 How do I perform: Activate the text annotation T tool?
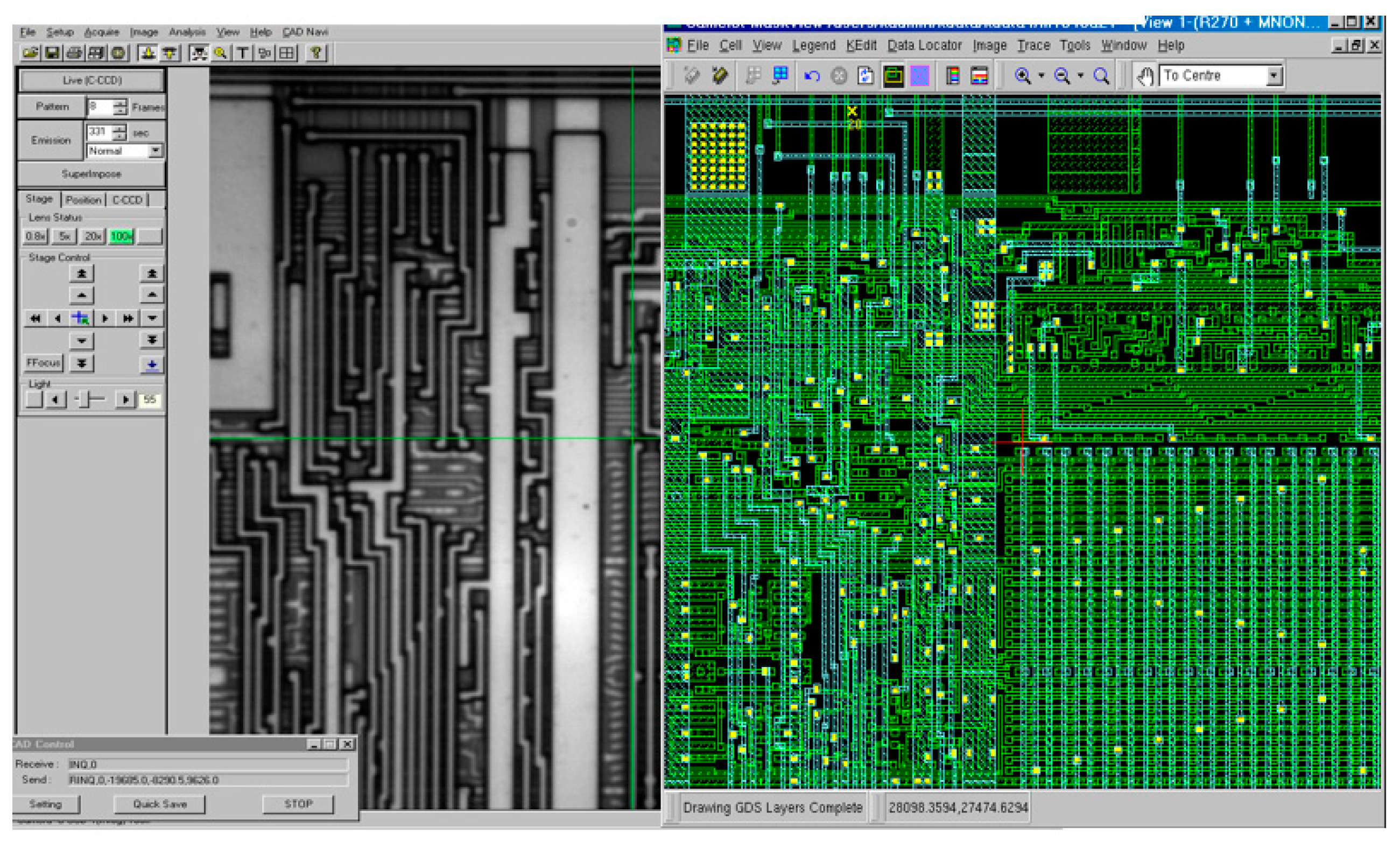[x=243, y=54]
